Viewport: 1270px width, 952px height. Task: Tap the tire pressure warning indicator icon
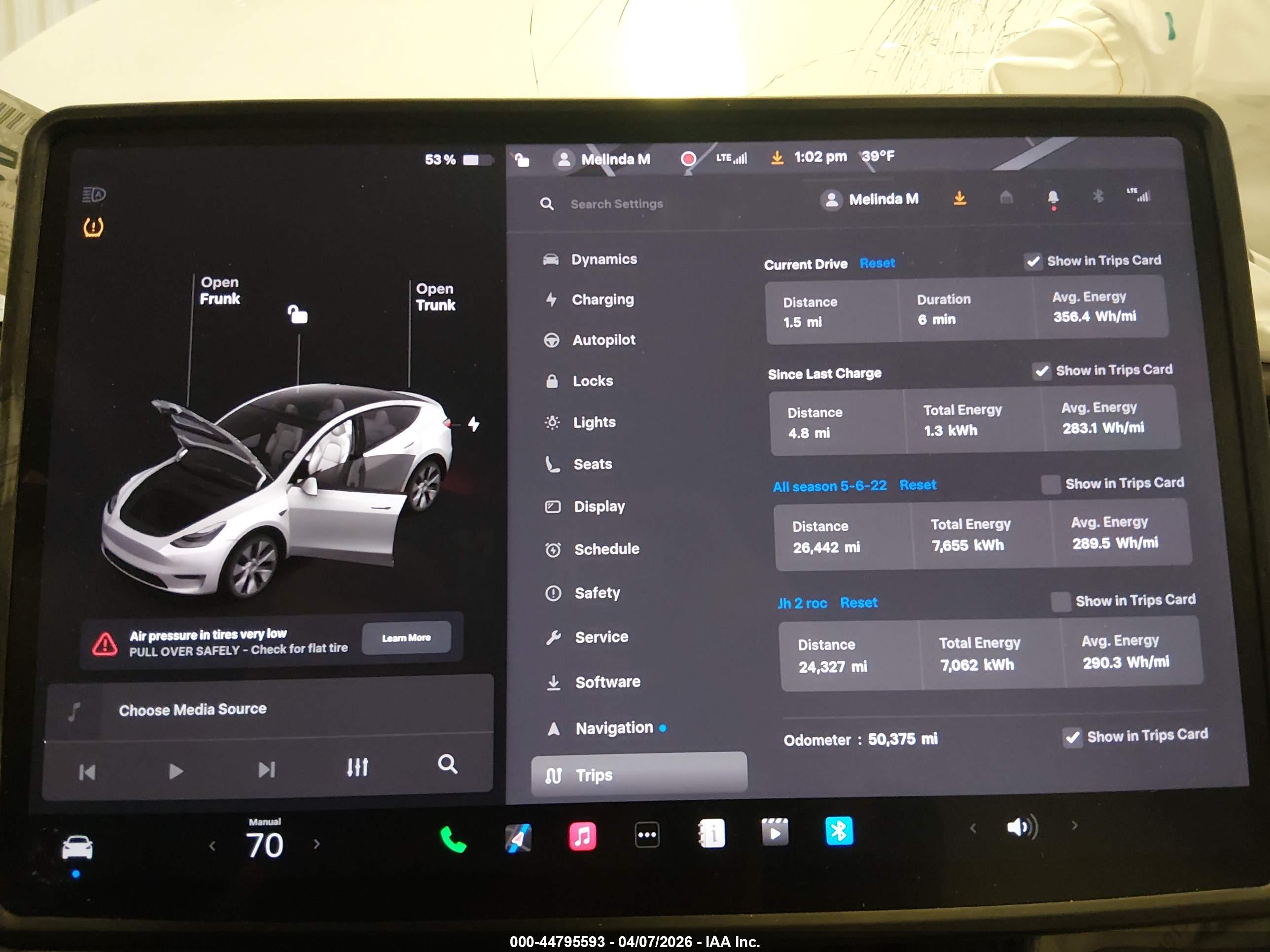click(x=94, y=227)
